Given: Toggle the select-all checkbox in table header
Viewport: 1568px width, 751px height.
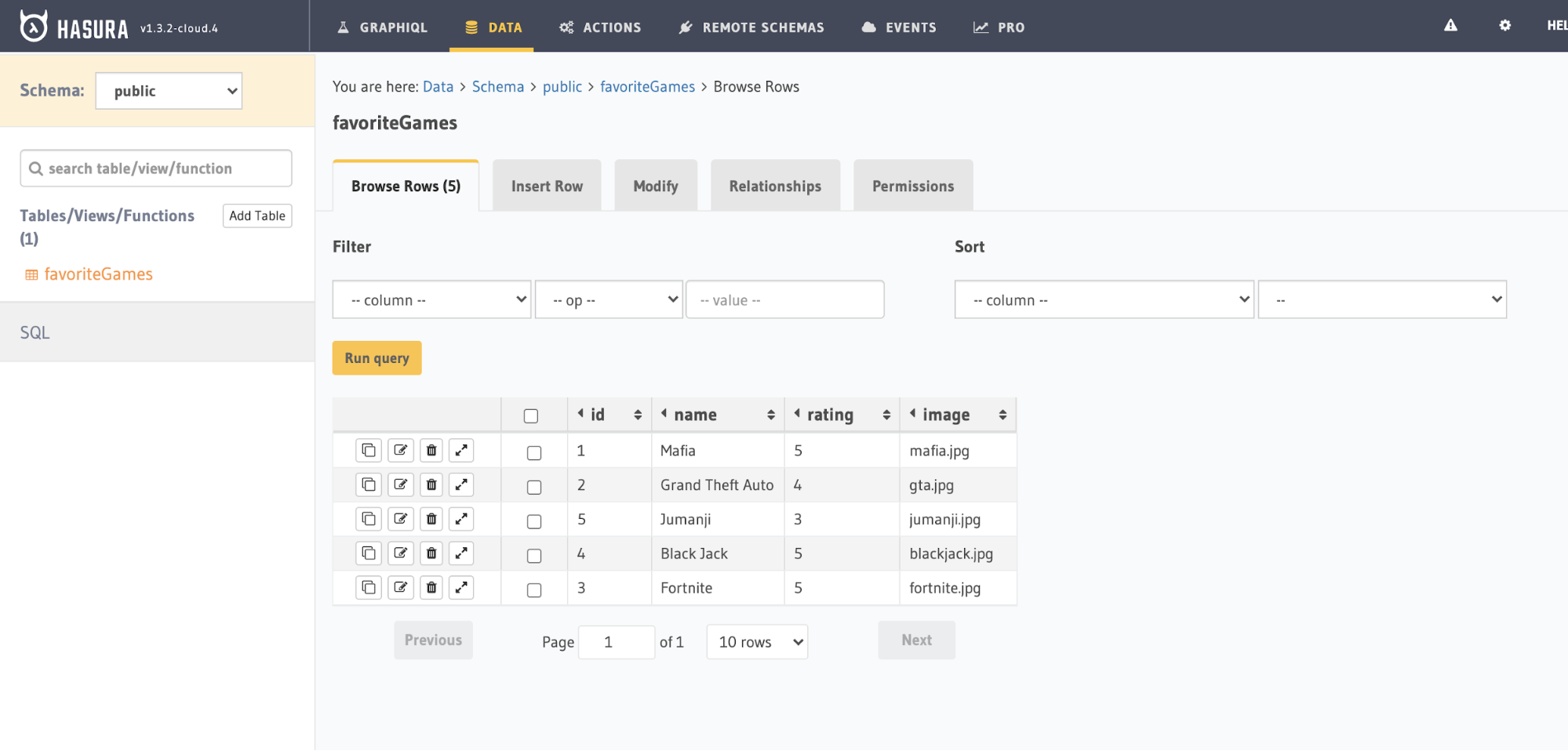Looking at the screenshot, I should point(531,415).
